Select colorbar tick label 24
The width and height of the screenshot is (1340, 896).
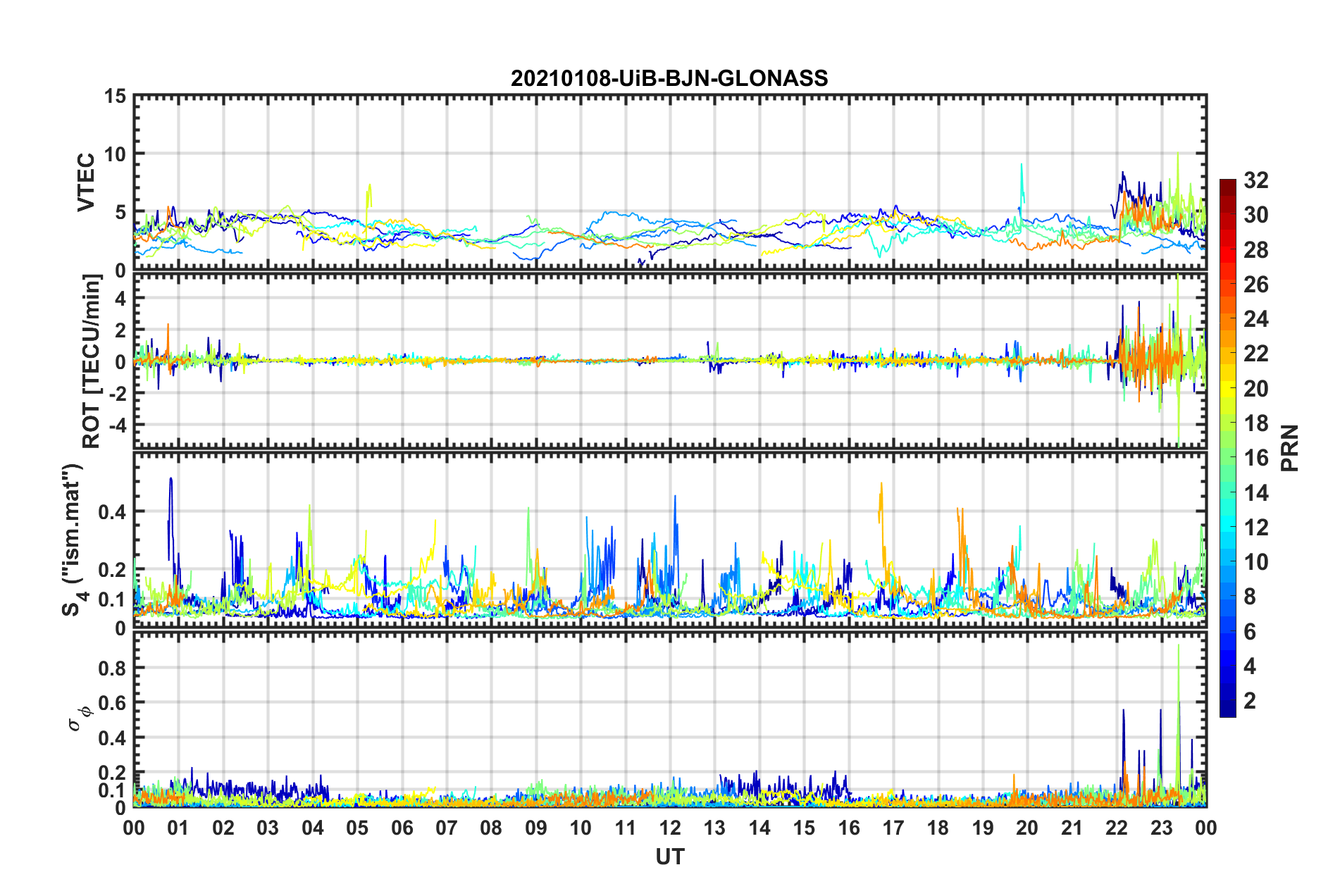(1256, 319)
